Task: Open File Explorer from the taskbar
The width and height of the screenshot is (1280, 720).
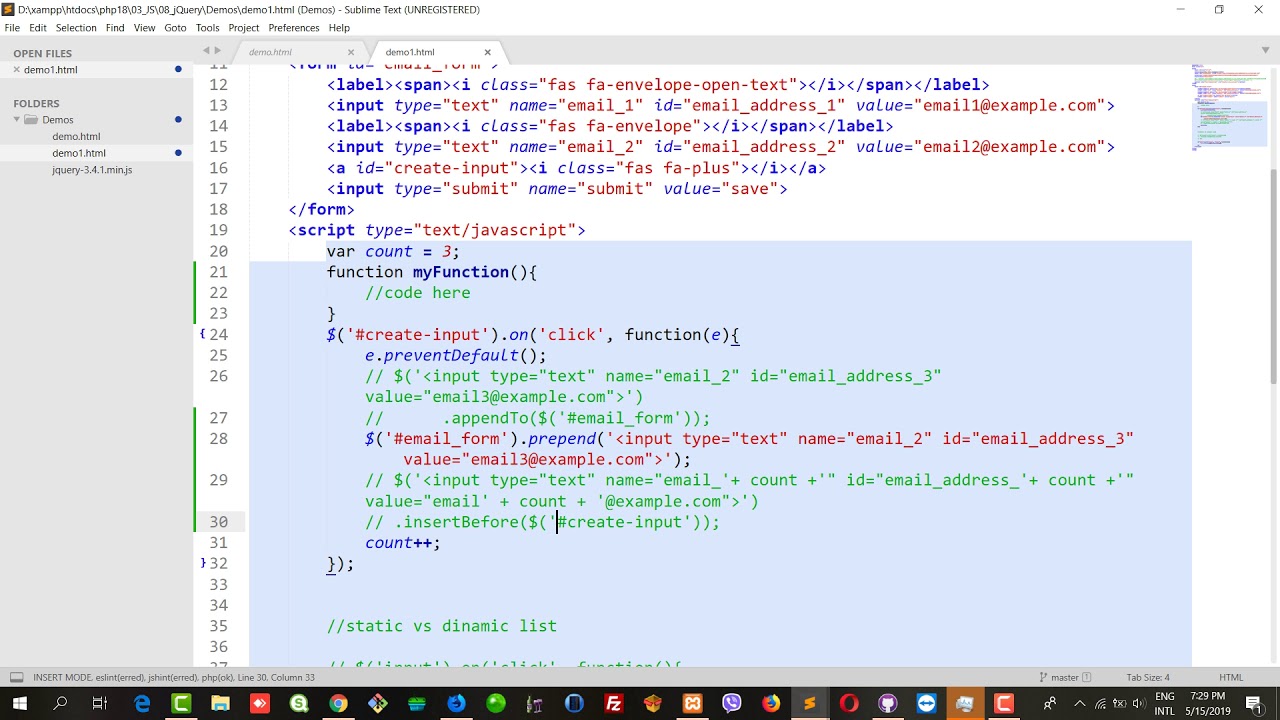Action: [x=220, y=704]
